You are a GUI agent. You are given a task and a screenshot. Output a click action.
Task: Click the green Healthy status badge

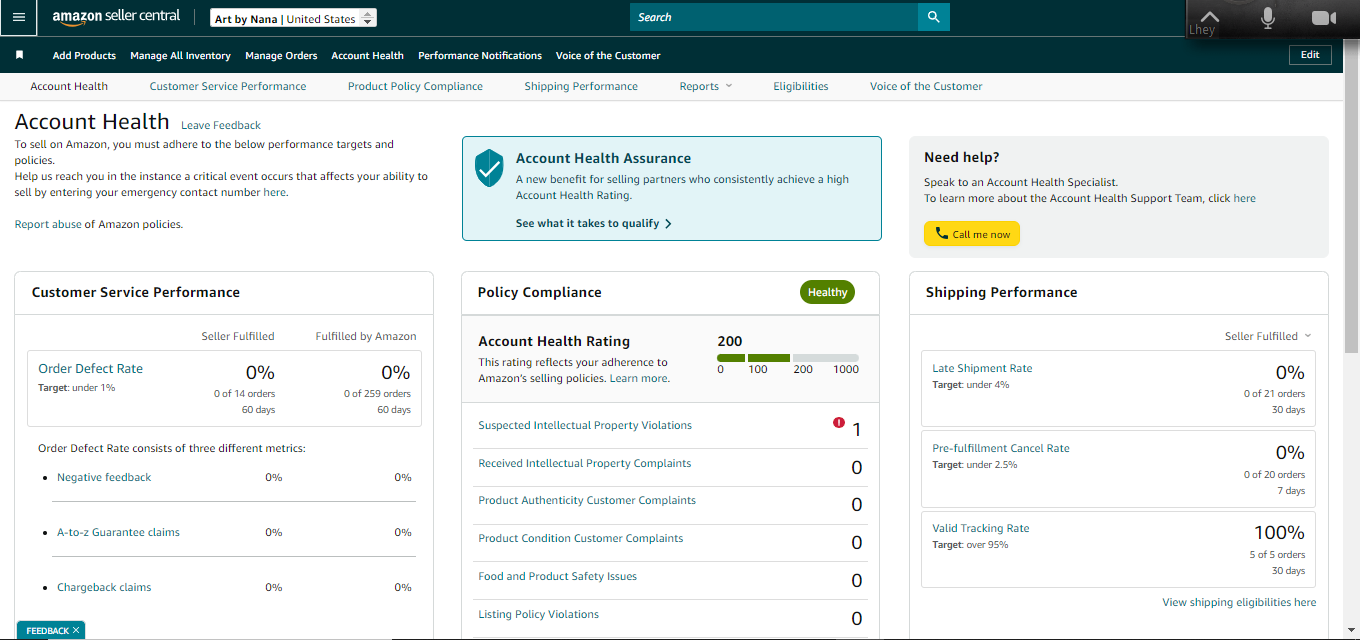[x=827, y=292]
